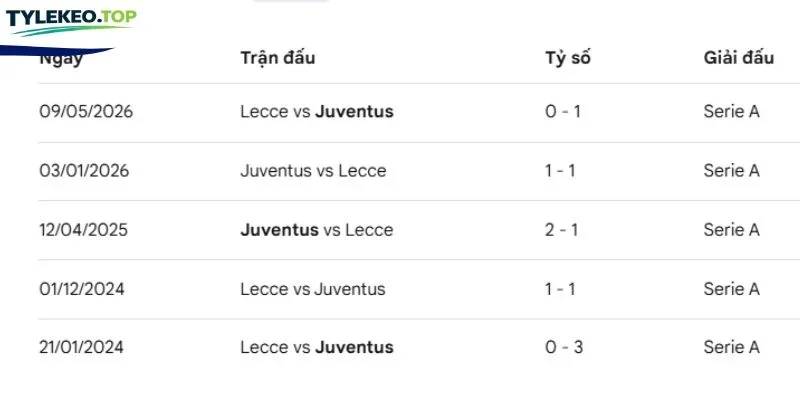The width and height of the screenshot is (800, 400).
Task: Click the date 12/04/2025
Action: 83,230
